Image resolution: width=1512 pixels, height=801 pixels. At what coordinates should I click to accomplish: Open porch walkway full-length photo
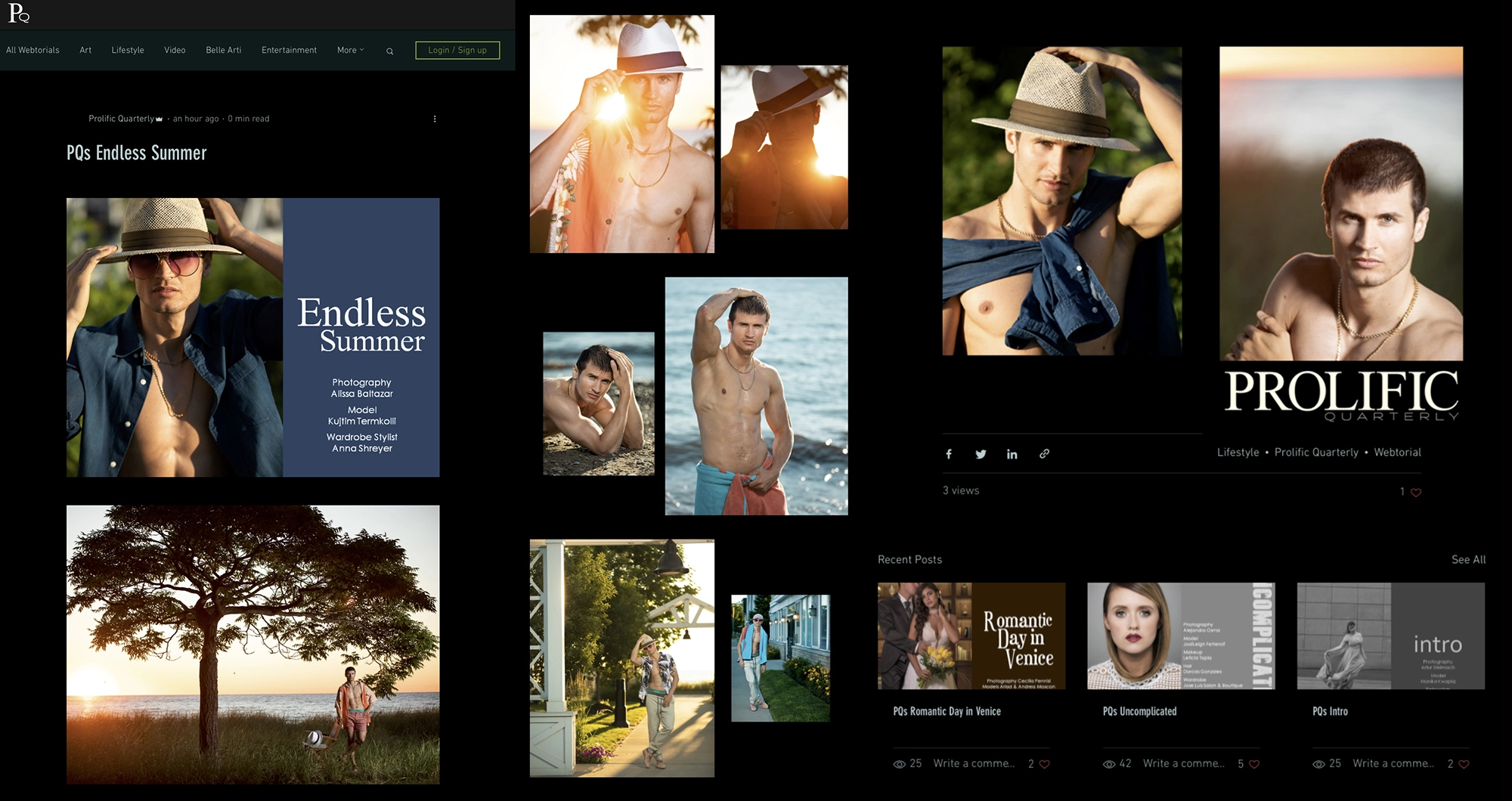point(622,658)
